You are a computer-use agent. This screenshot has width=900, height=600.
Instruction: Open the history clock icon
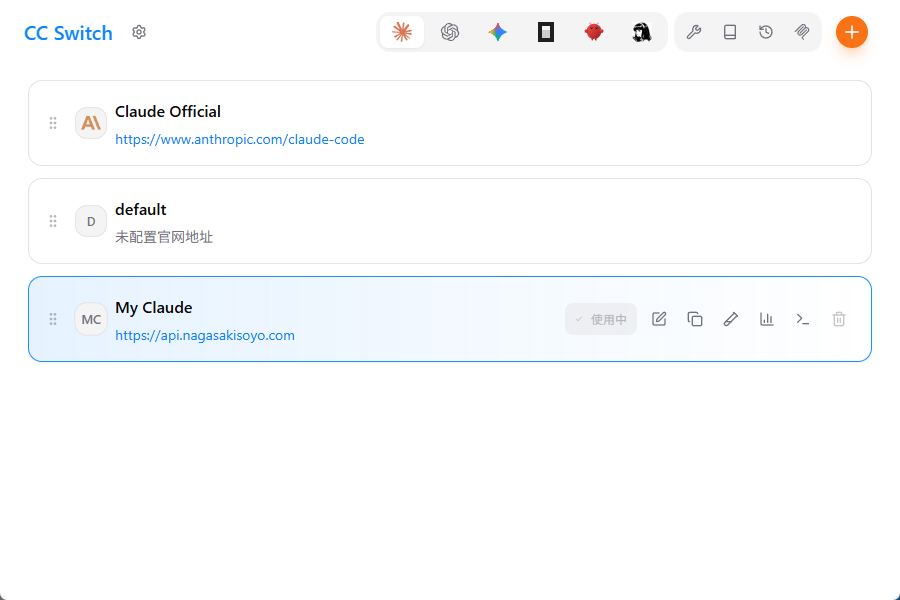[x=766, y=32]
